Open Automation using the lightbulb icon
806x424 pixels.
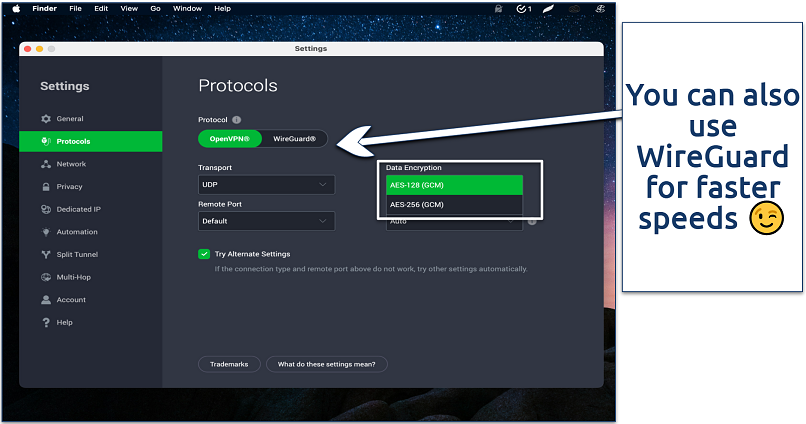[x=46, y=232]
